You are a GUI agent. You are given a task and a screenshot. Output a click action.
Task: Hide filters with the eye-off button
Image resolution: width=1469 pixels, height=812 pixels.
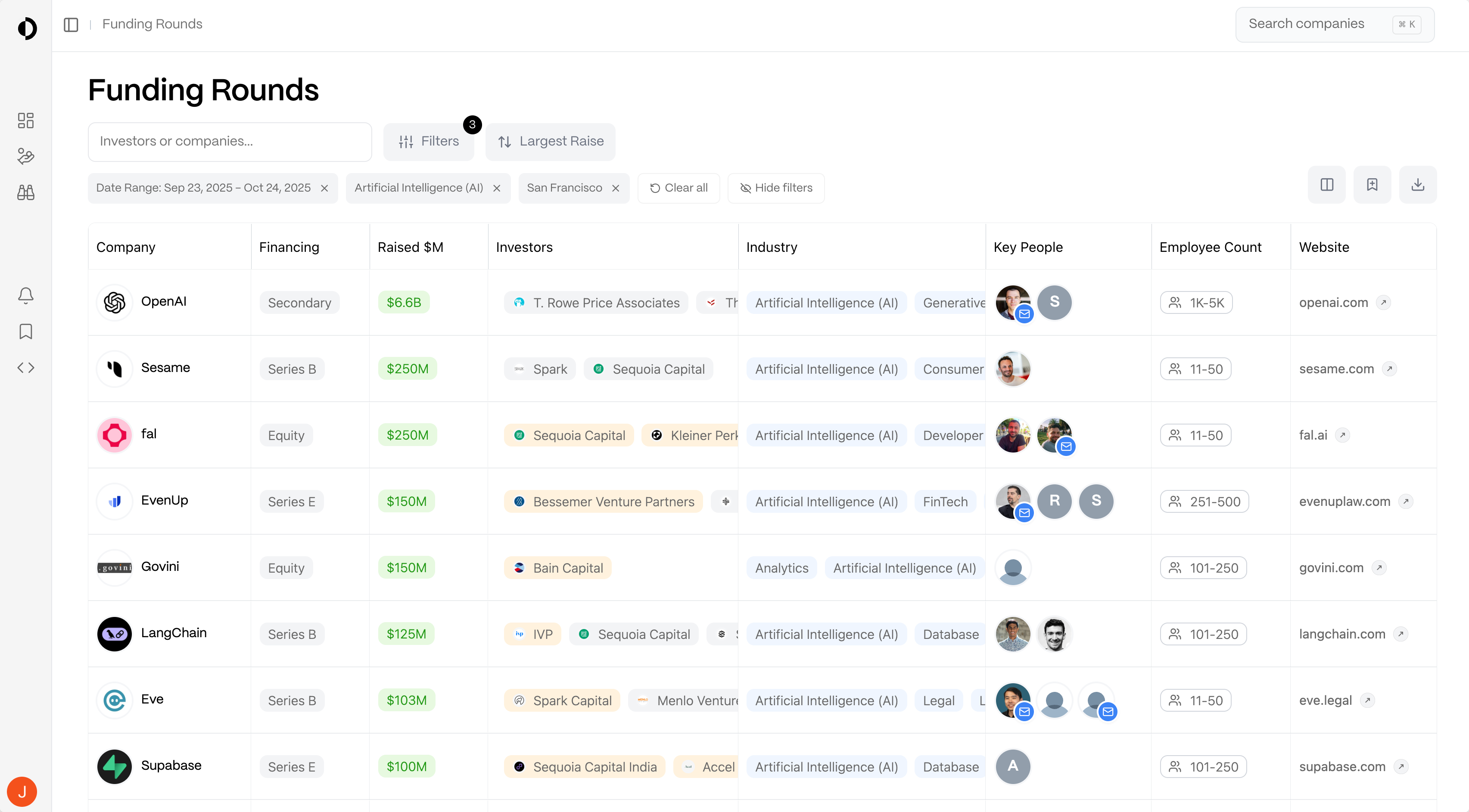(x=775, y=188)
